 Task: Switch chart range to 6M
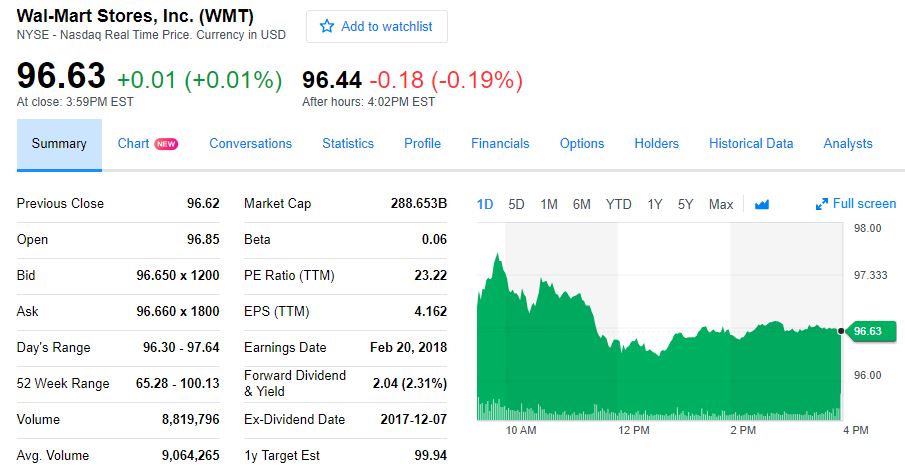(582, 204)
